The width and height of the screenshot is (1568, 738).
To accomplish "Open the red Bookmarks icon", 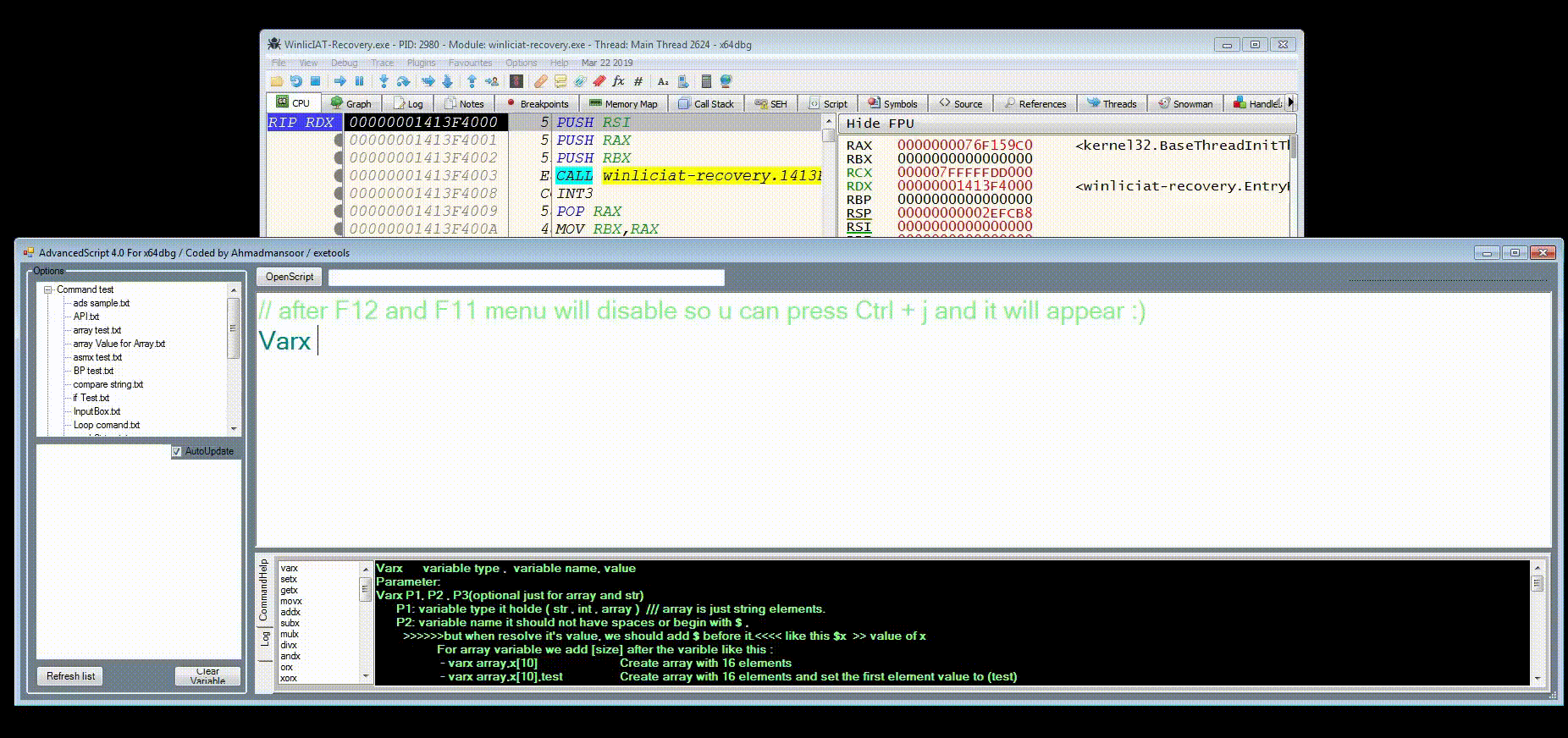I will pos(599,81).
